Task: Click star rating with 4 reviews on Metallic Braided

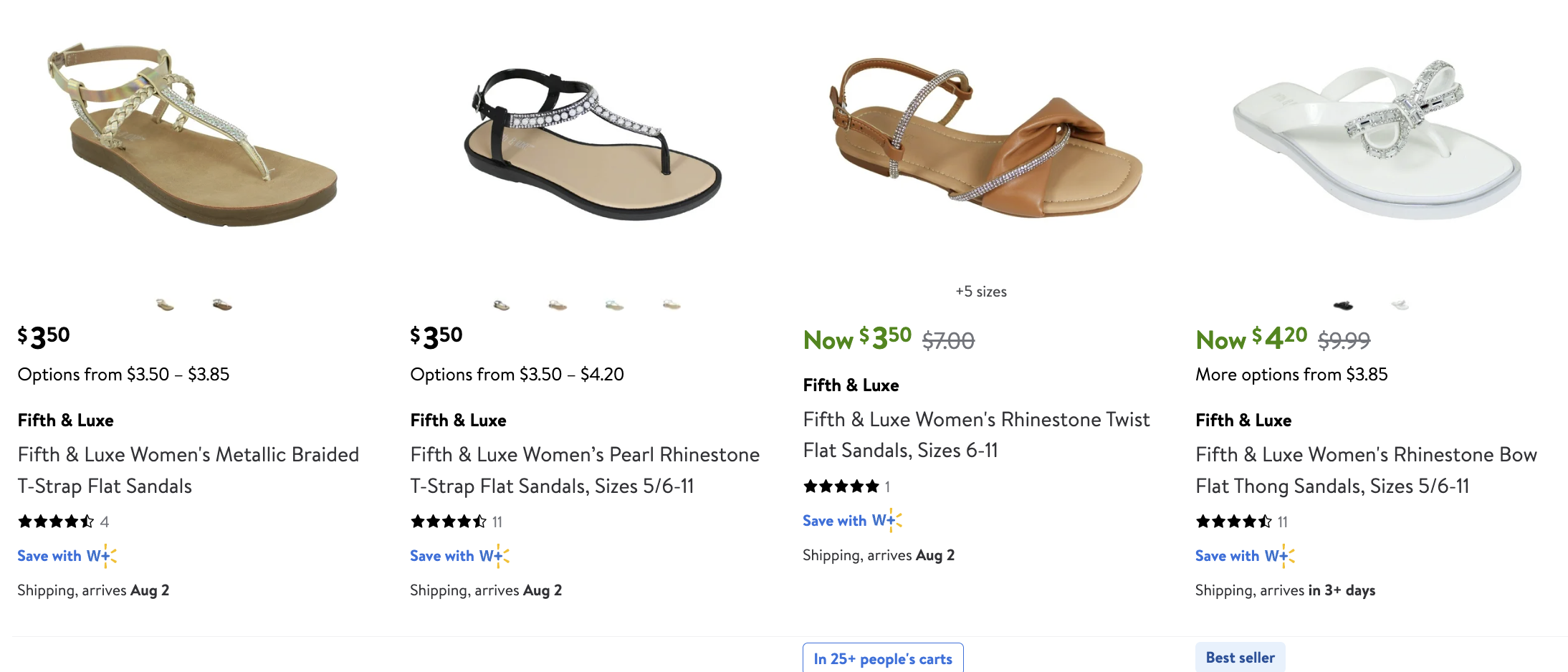Action: (56, 522)
